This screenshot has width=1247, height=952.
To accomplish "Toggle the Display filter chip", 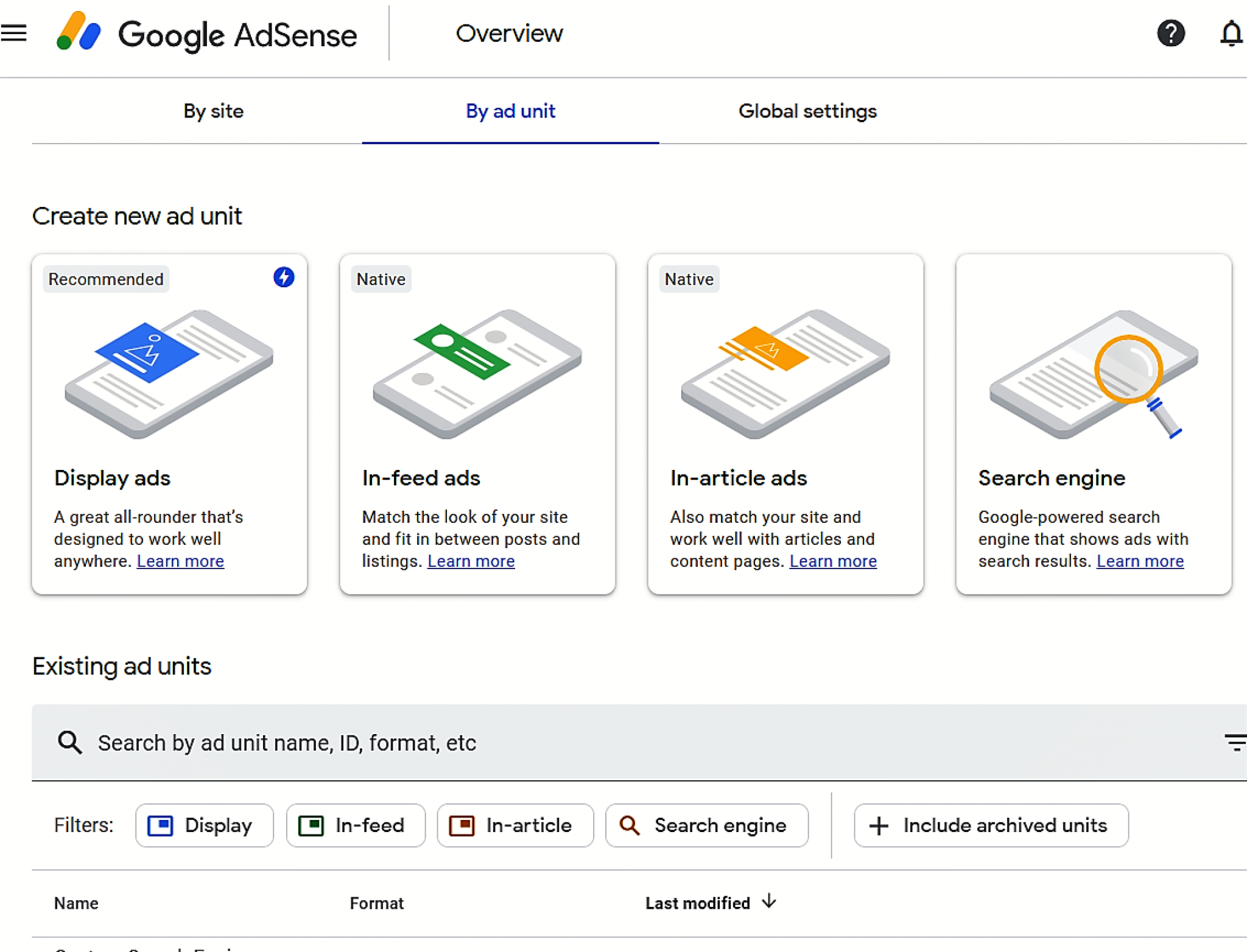I will point(205,825).
